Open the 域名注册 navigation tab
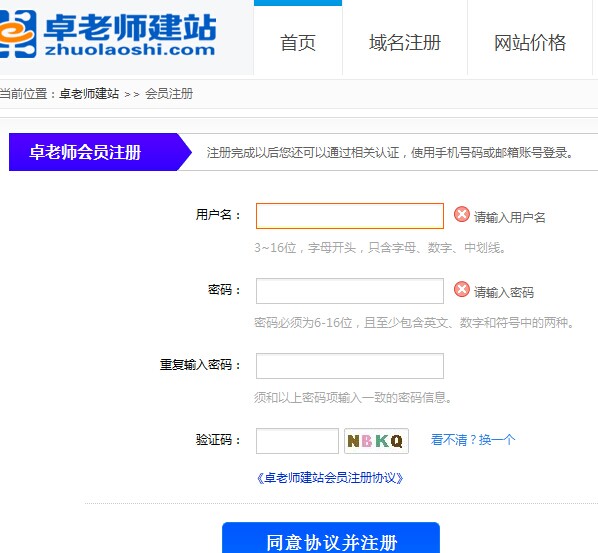This screenshot has width=598, height=553. (405, 42)
